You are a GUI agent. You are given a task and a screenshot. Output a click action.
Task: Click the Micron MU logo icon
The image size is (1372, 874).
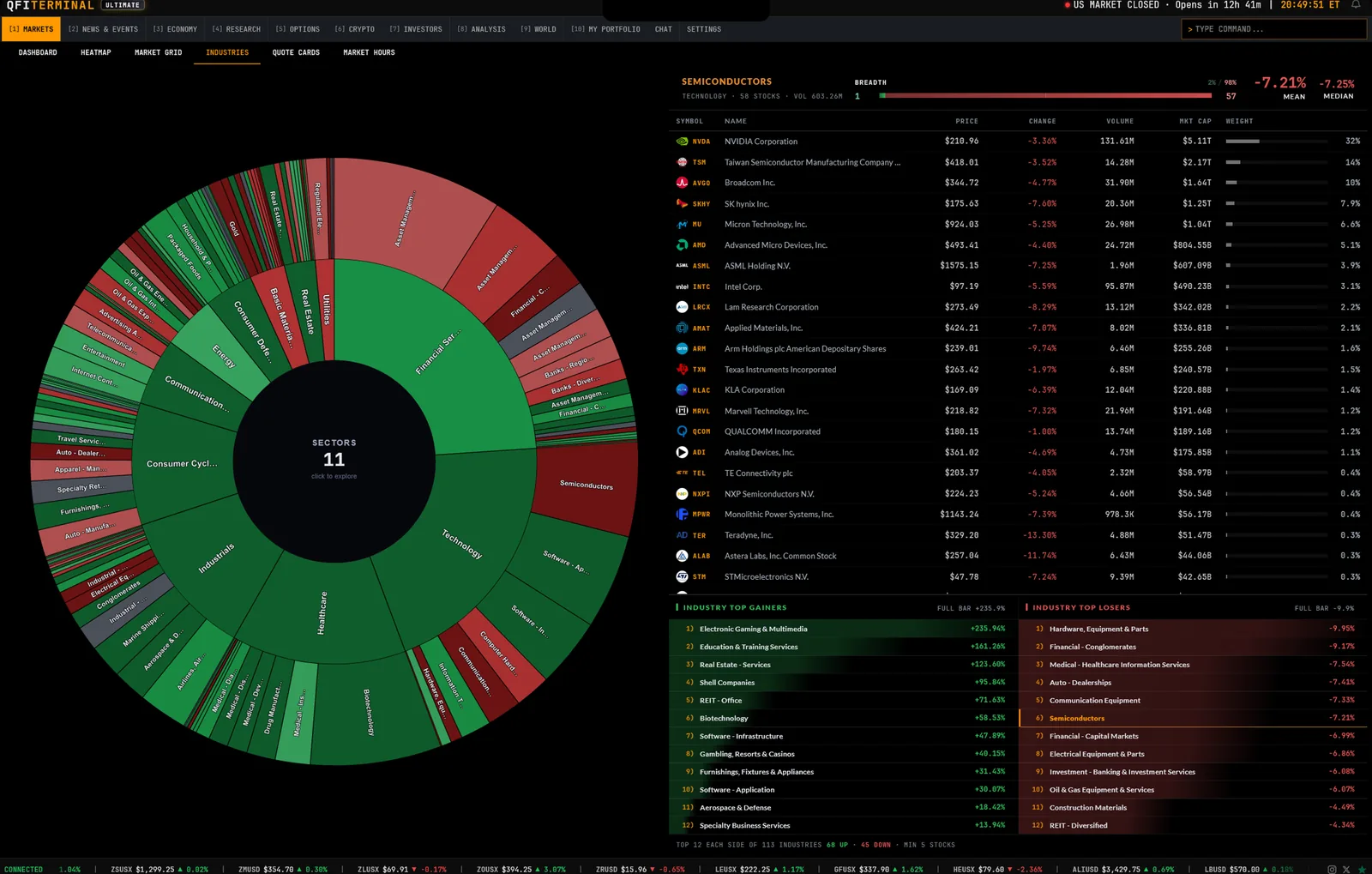[x=682, y=224]
